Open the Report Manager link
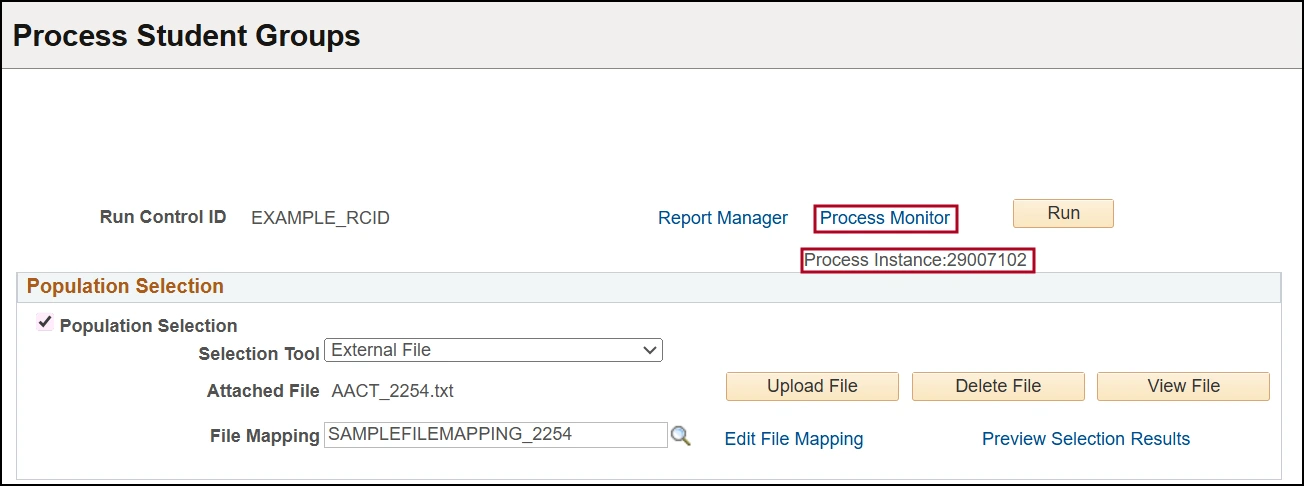 pos(722,218)
